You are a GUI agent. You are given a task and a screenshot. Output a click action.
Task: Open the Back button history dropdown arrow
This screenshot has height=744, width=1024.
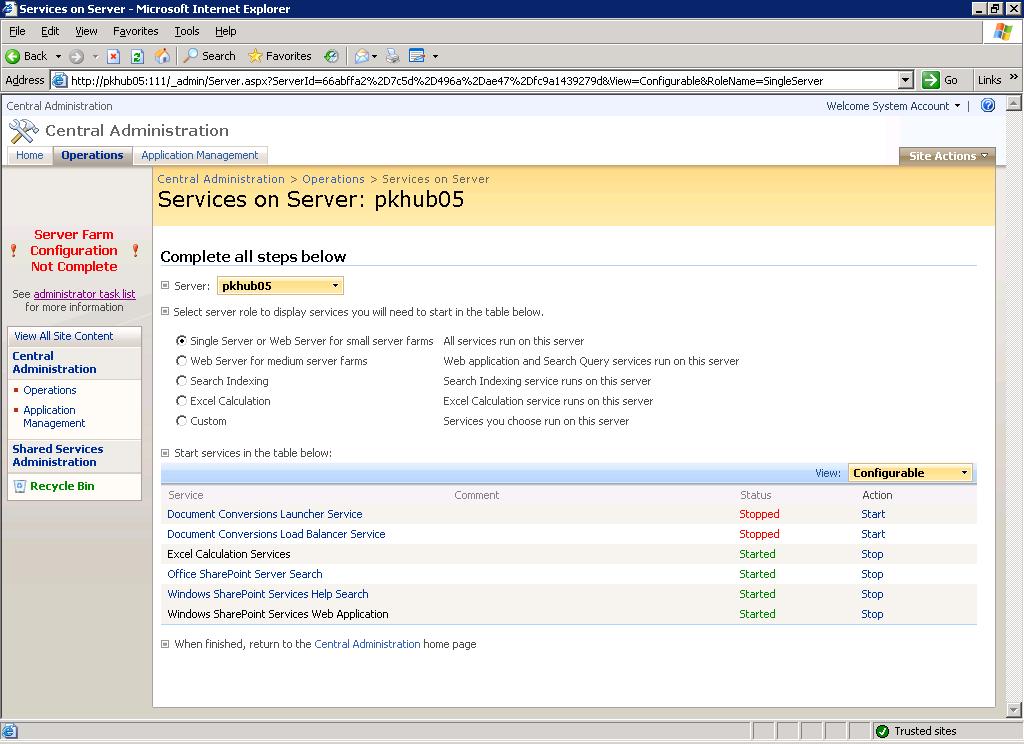58,56
